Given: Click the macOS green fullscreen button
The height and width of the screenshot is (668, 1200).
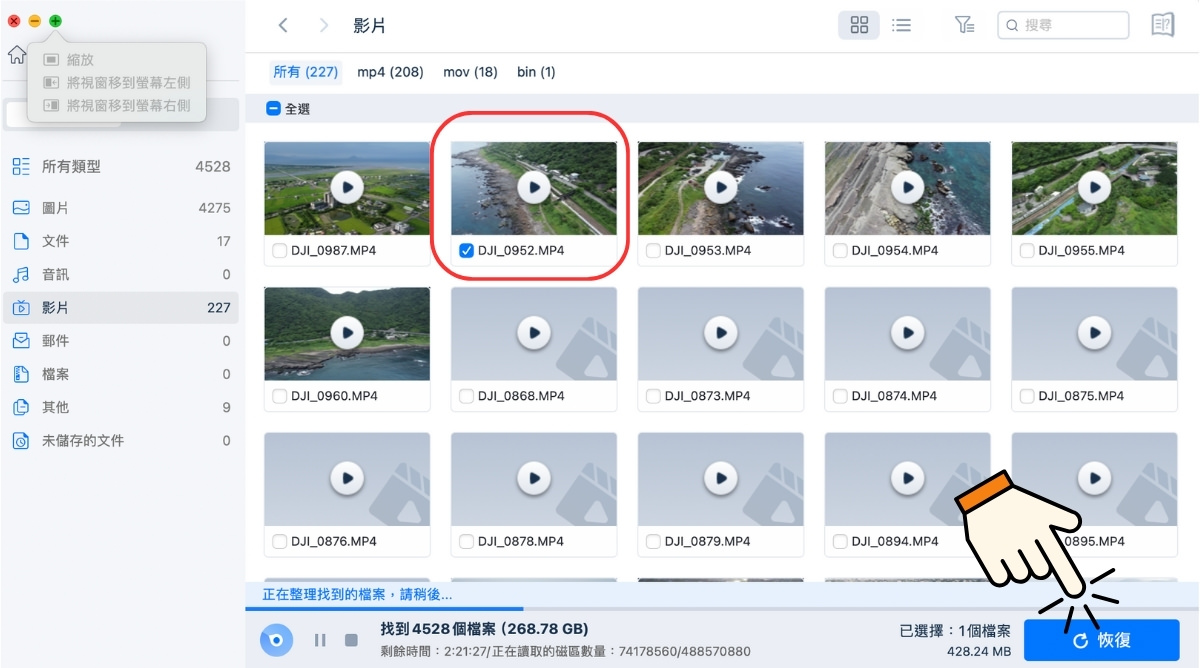Looking at the screenshot, I should (55, 21).
